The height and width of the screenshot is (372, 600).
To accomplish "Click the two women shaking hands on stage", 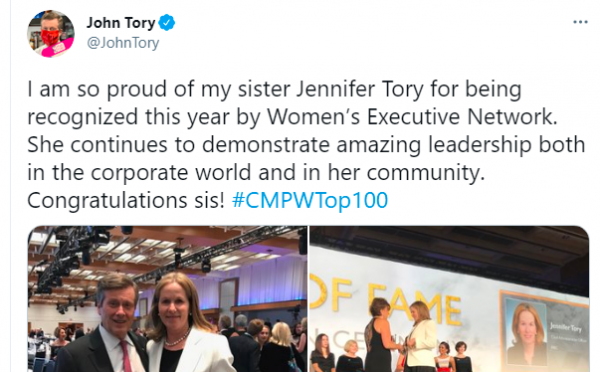I will click(401, 335).
